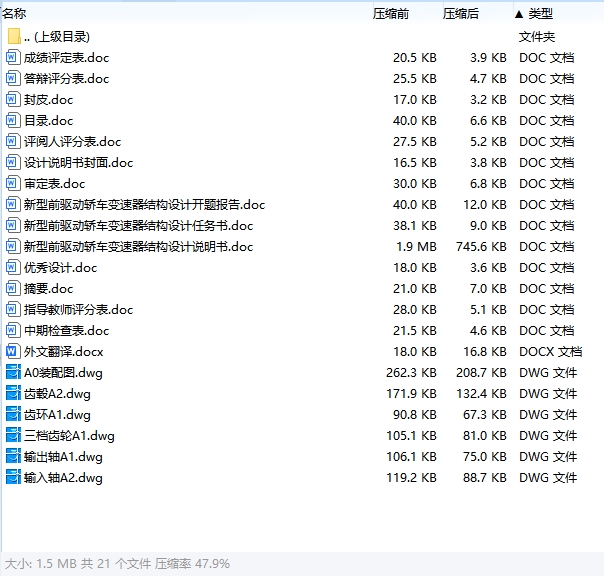Click the 132.4 KB compressed size cell
This screenshot has height=576, width=604.
pyautogui.click(x=481, y=394)
